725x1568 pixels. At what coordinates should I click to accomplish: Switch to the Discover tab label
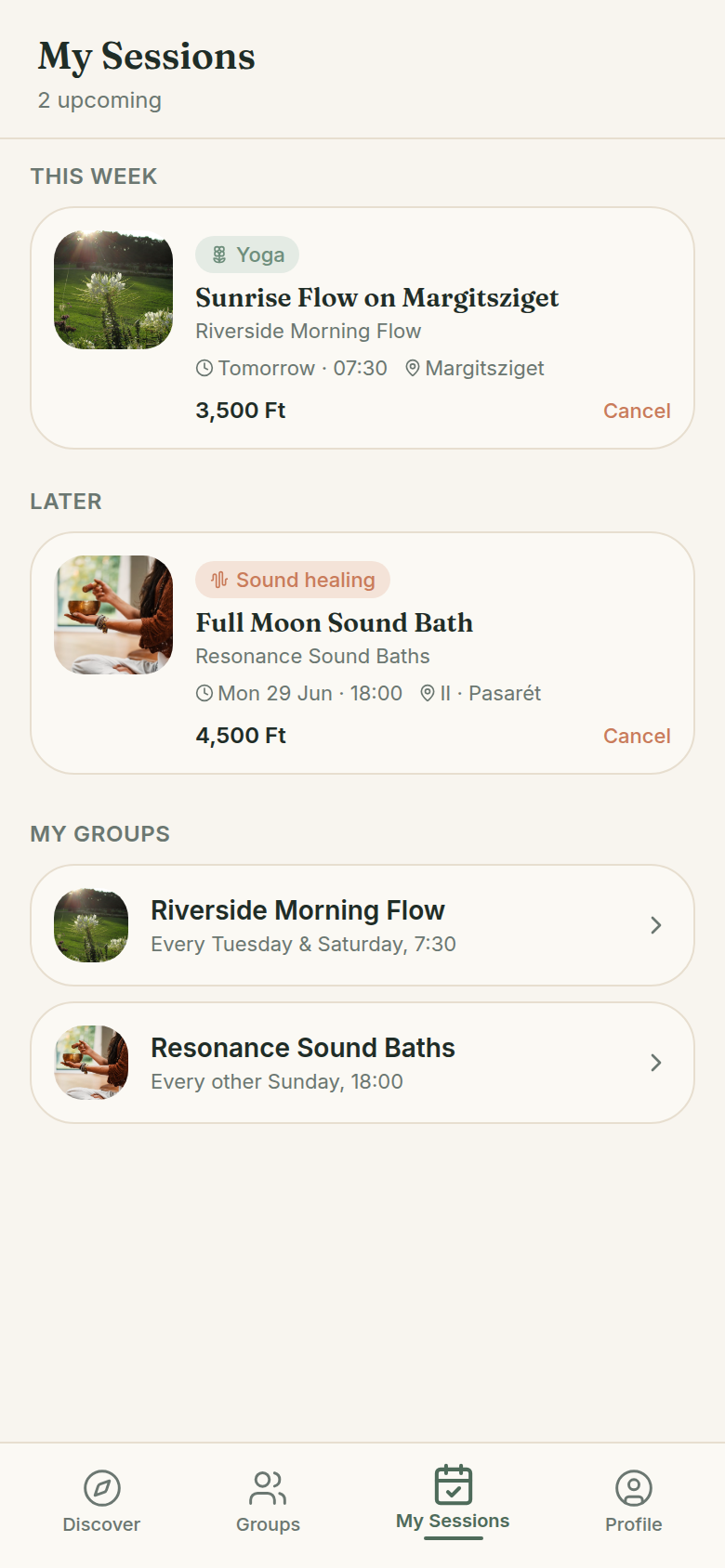click(x=101, y=1524)
